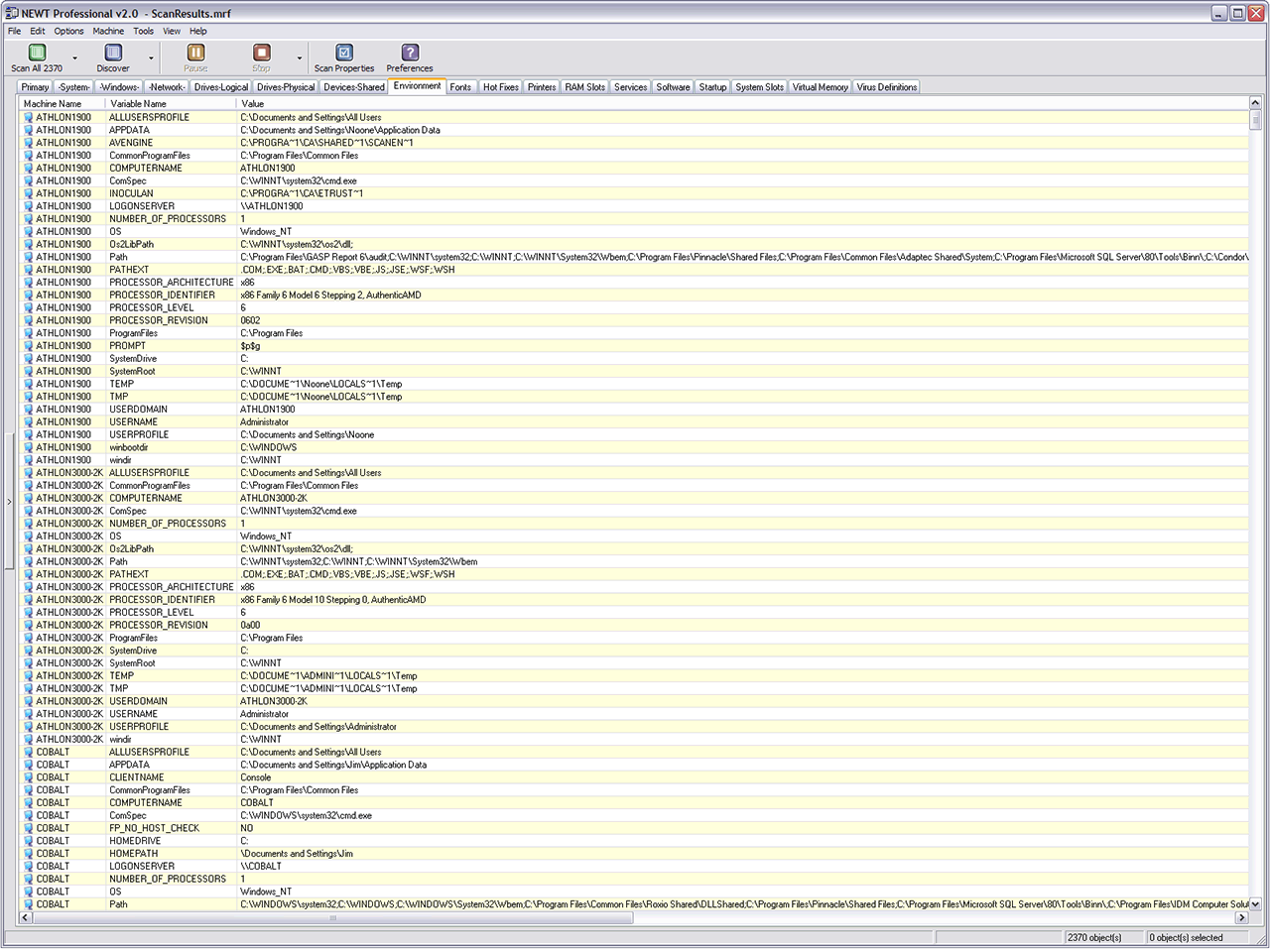The image size is (1270, 952).
Task: Open Preferences from the toolbar
Action: pos(410,53)
